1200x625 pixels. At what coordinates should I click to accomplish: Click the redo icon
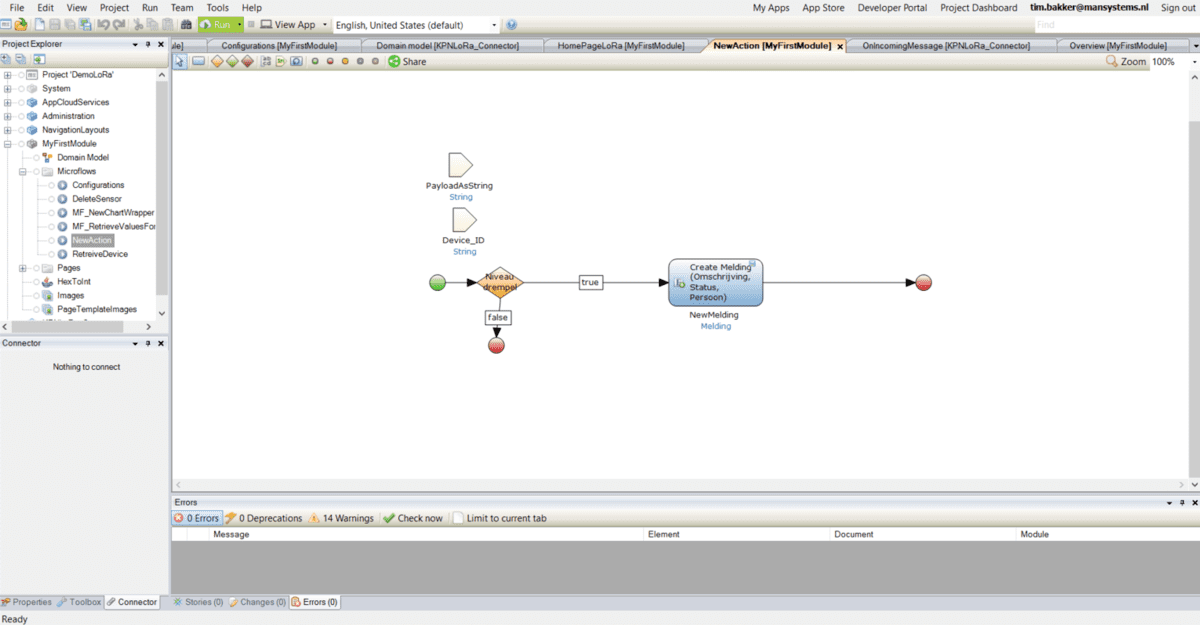119,24
